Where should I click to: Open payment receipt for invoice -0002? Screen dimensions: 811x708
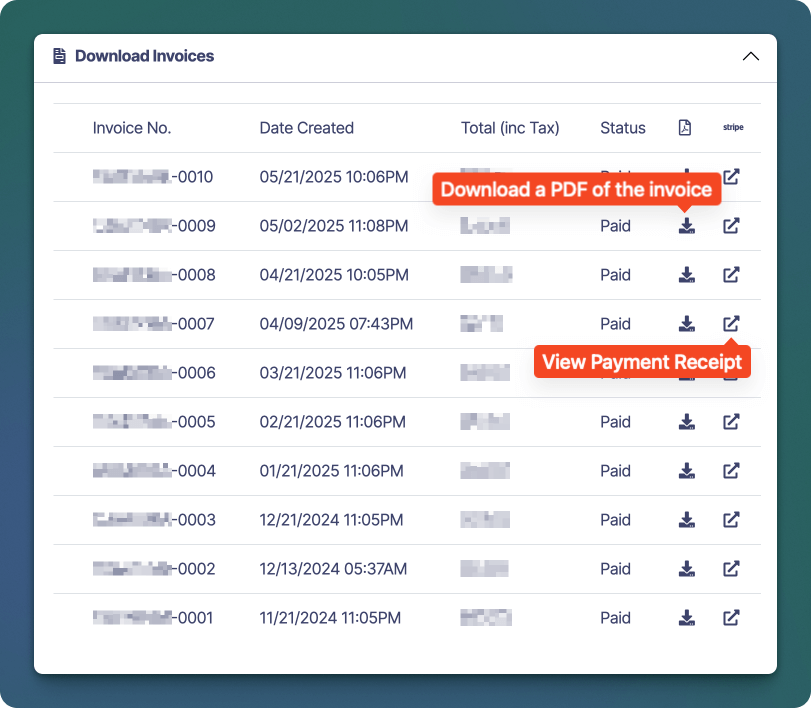[x=731, y=569]
